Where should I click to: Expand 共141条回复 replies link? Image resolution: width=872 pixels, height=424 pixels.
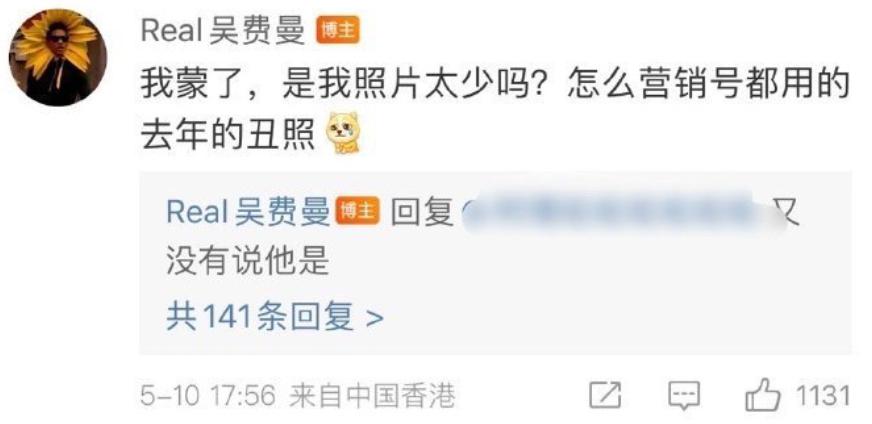[x=275, y=318]
